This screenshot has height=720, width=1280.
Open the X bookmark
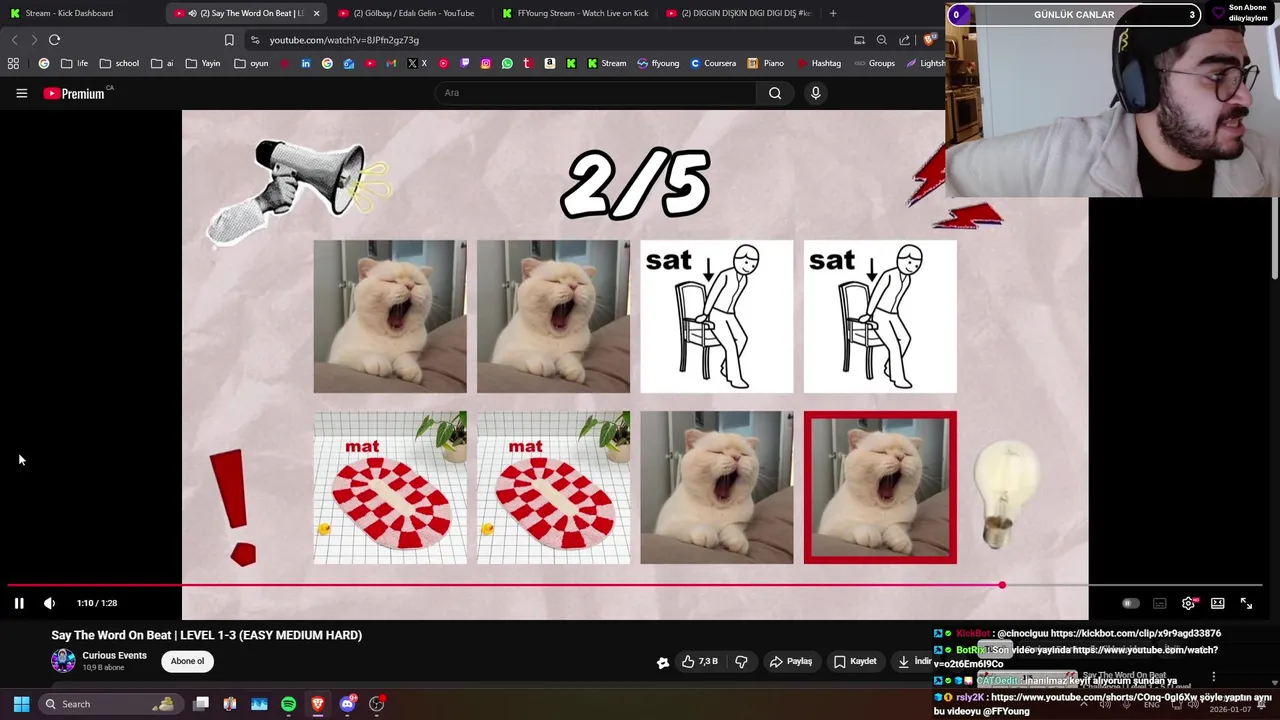[x=417, y=63]
